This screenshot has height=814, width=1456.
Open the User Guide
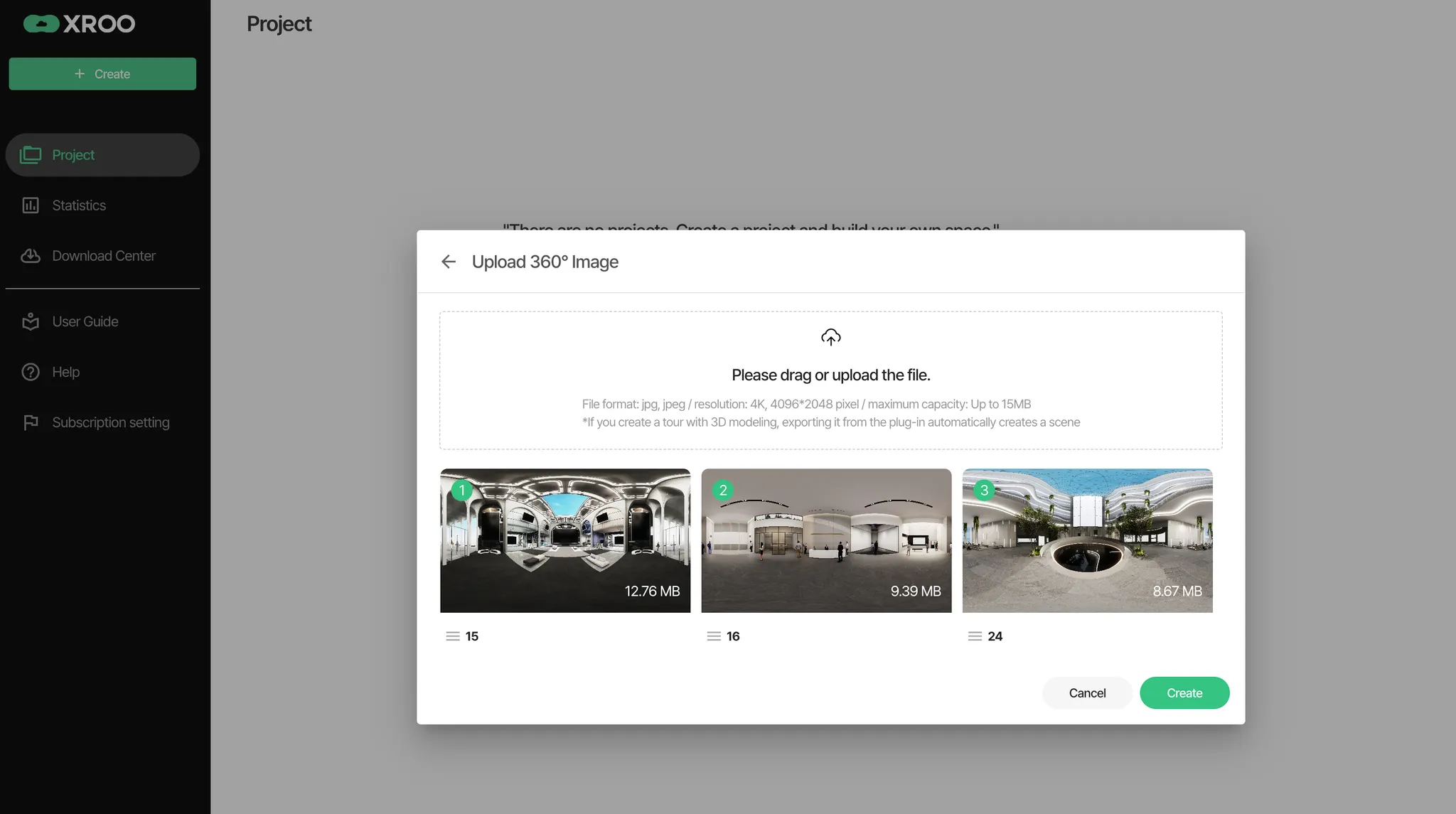[85, 321]
